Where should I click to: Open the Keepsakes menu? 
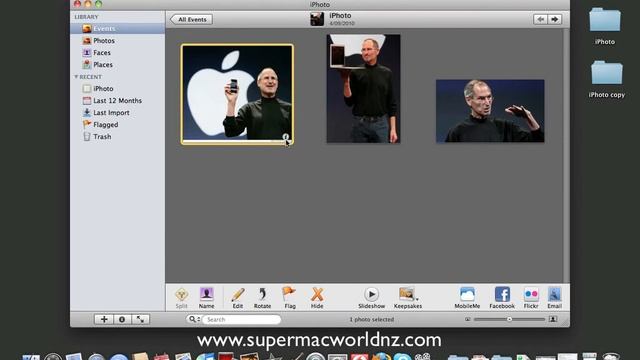coord(408,298)
